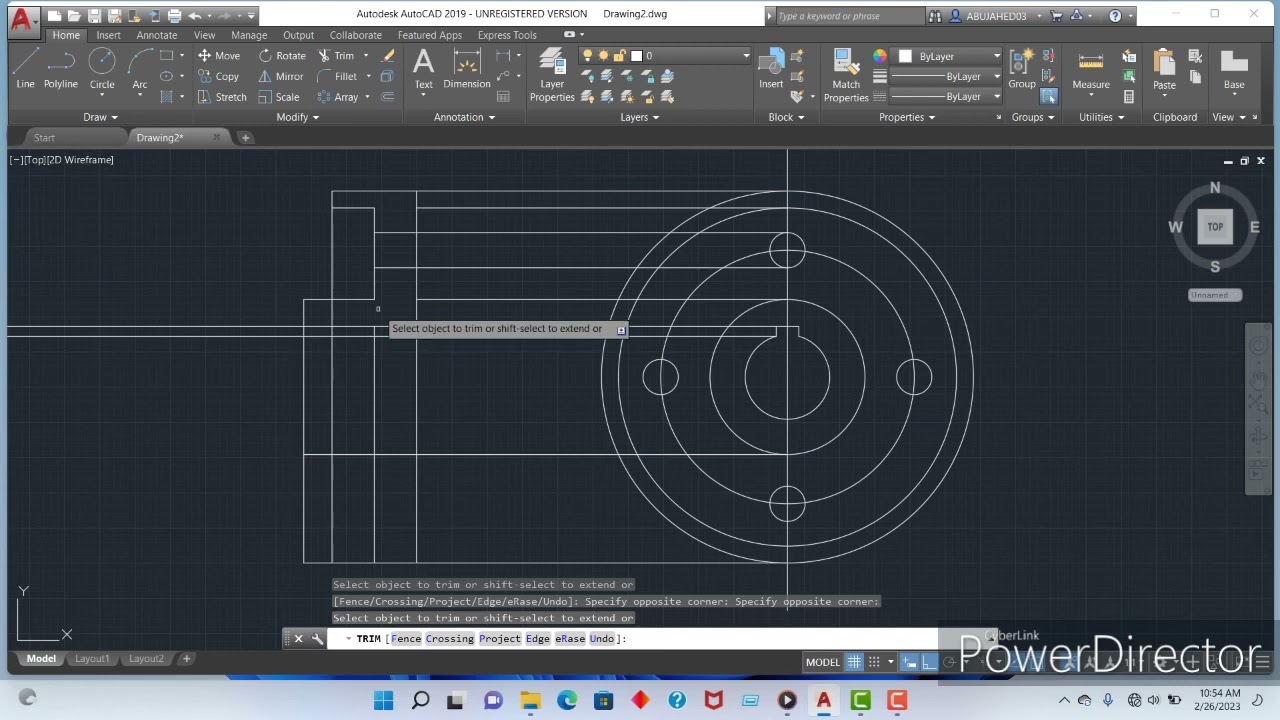The width and height of the screenshot is (1280, 720).
Task: Switch to the Layout1 tab
Action: [92, 659]
